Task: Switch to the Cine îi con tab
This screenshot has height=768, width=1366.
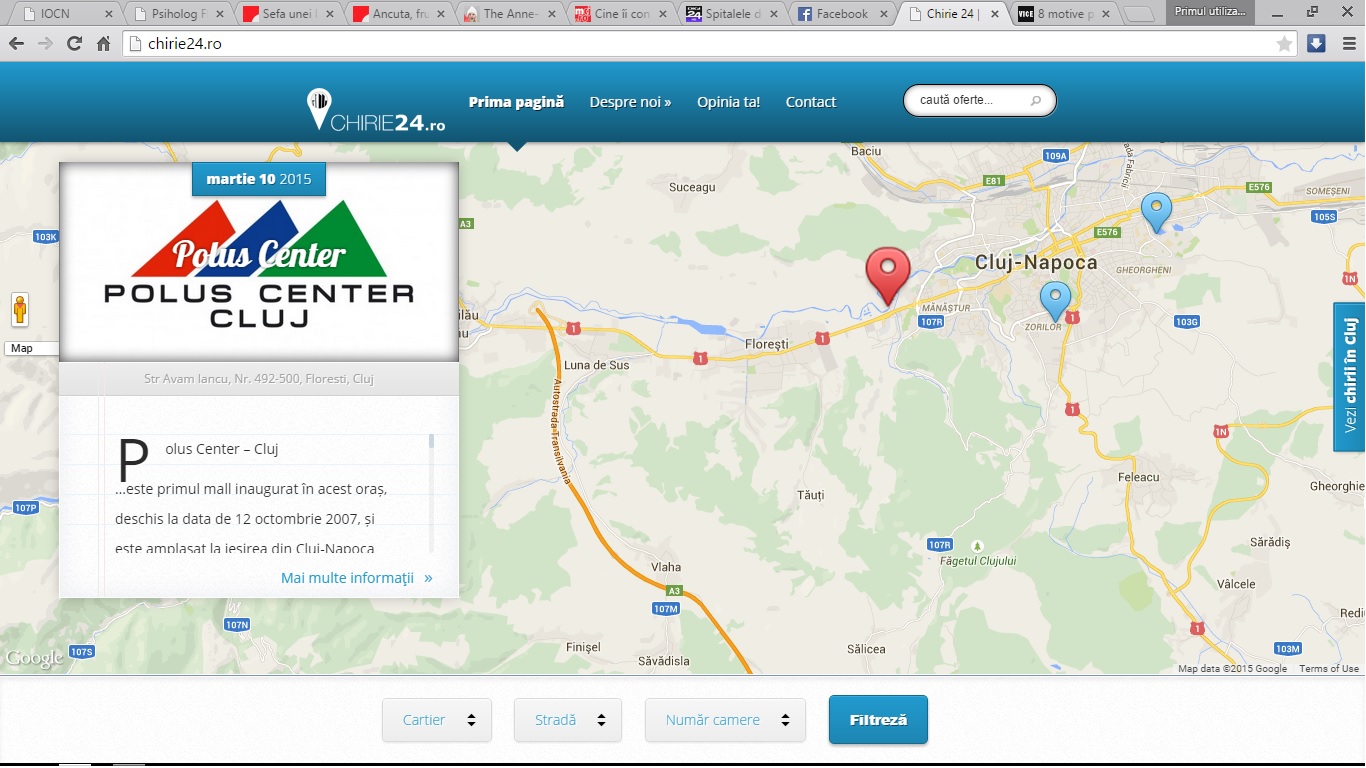Action: click(x=620, y=14)
